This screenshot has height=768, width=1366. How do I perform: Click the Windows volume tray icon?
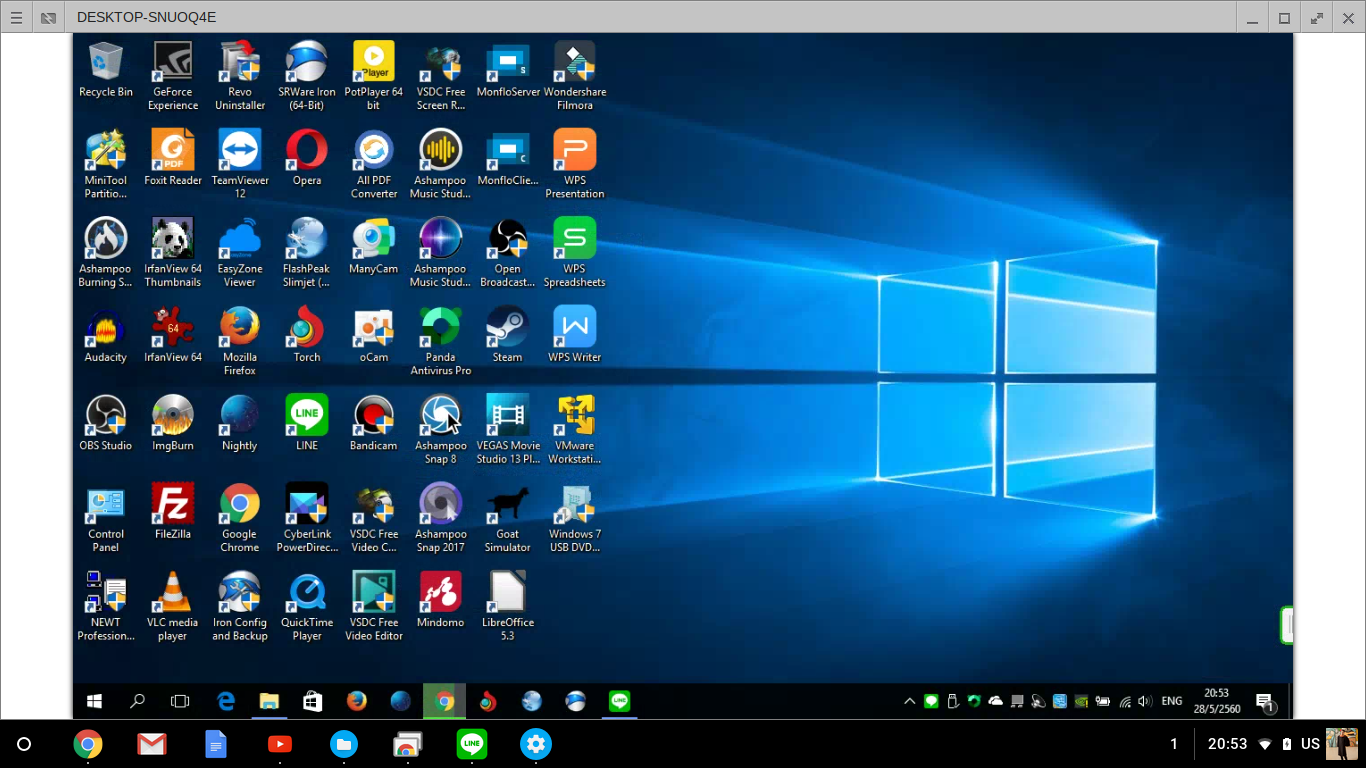(1145, 702)
